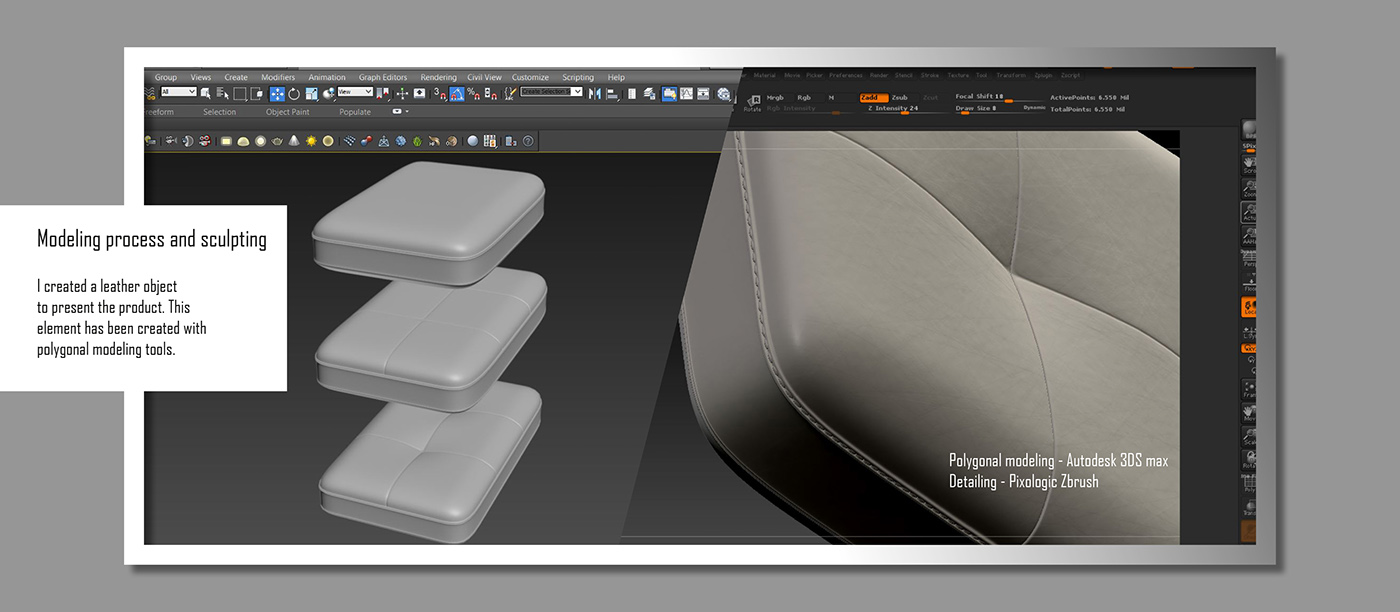Click the Mirror tool icon
Image resolution: width=1400 pixels, height=612 pixels.
click(x=595, y=94)
